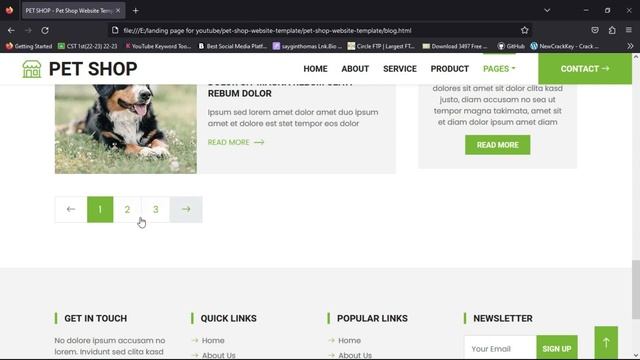
Task: Go to the next page with the right arrow
Action: tap(186, 209)
